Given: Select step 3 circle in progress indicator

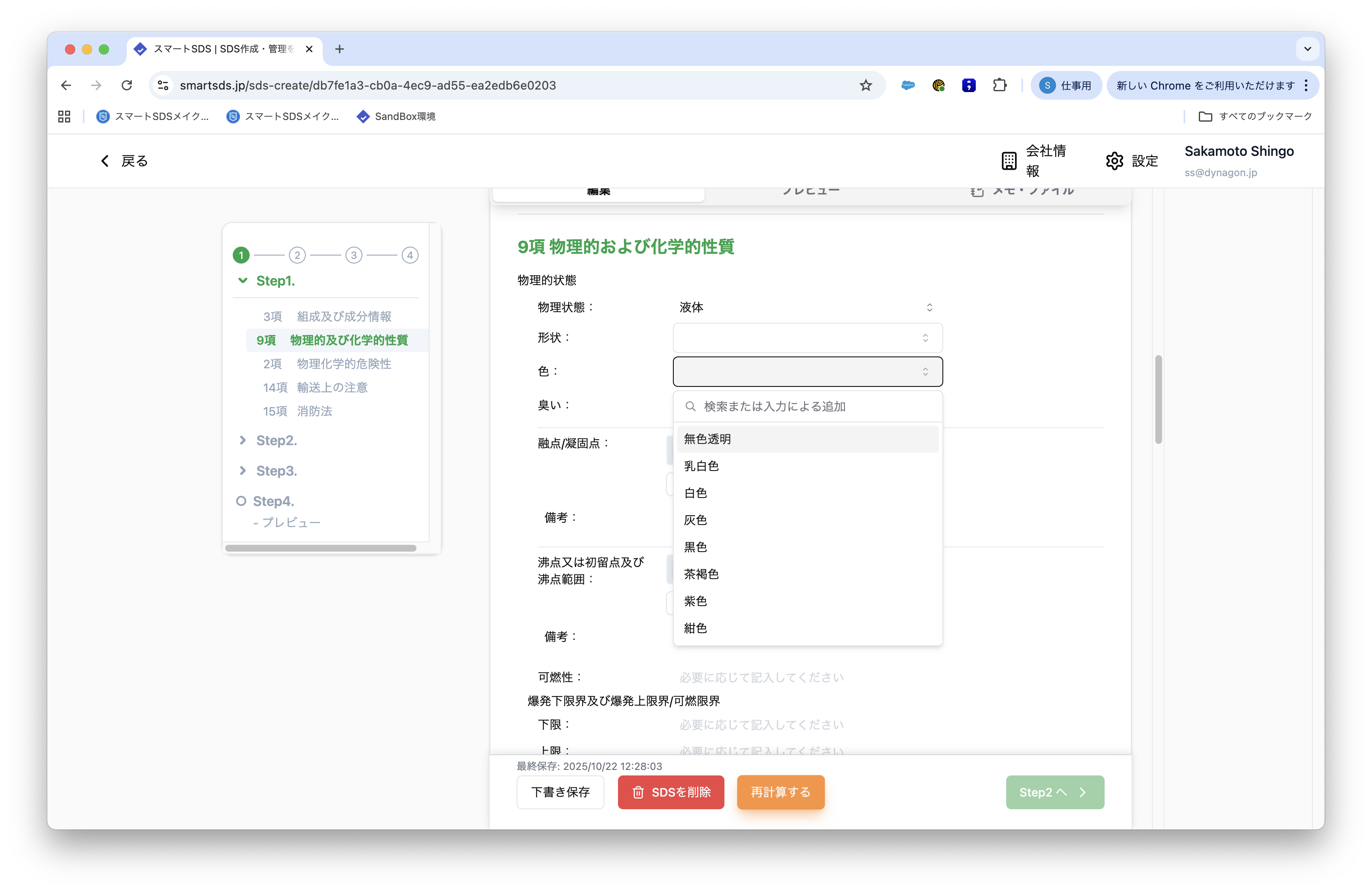Looking at the screenshot, I should 354,255.
